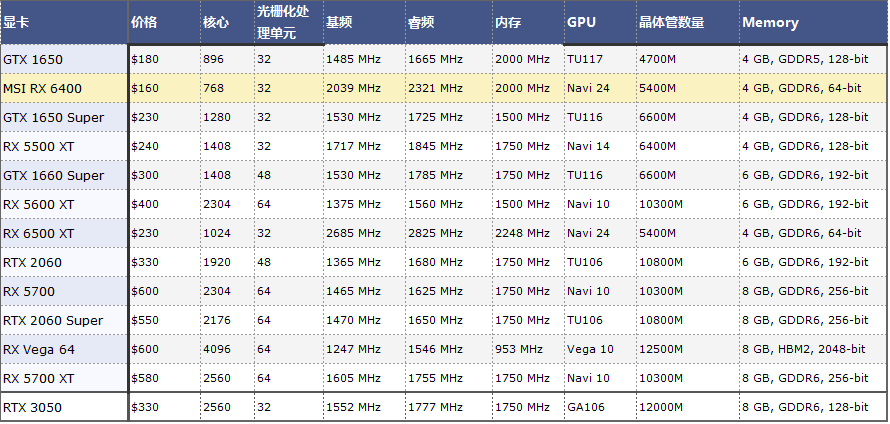Image resolution: width=890 pixels, height=424 pixels.
Task: Click the 1485 MHz base clock cell
Action: (x=364, y=60)
